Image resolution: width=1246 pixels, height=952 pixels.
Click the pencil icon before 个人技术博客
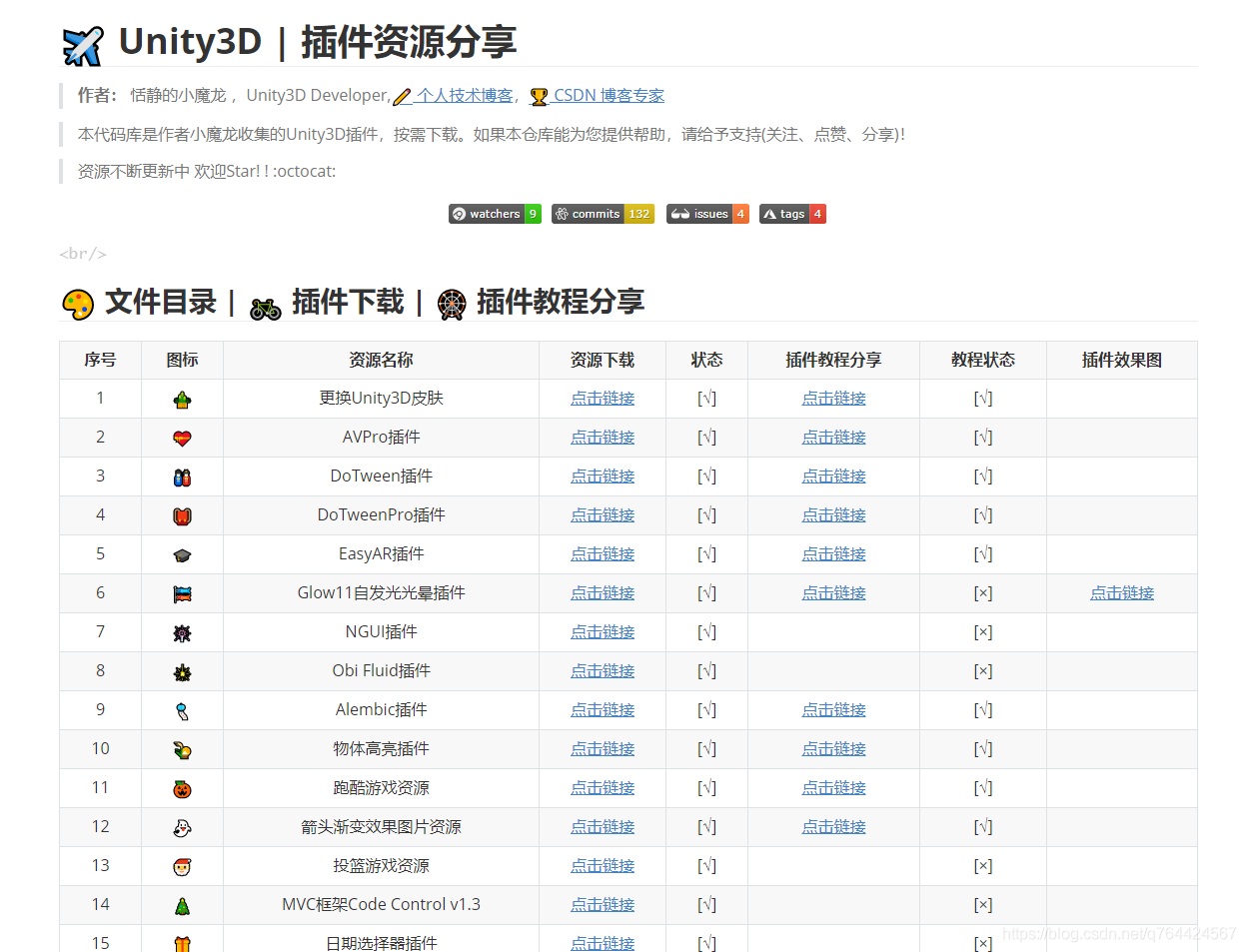tap(402, 97)
